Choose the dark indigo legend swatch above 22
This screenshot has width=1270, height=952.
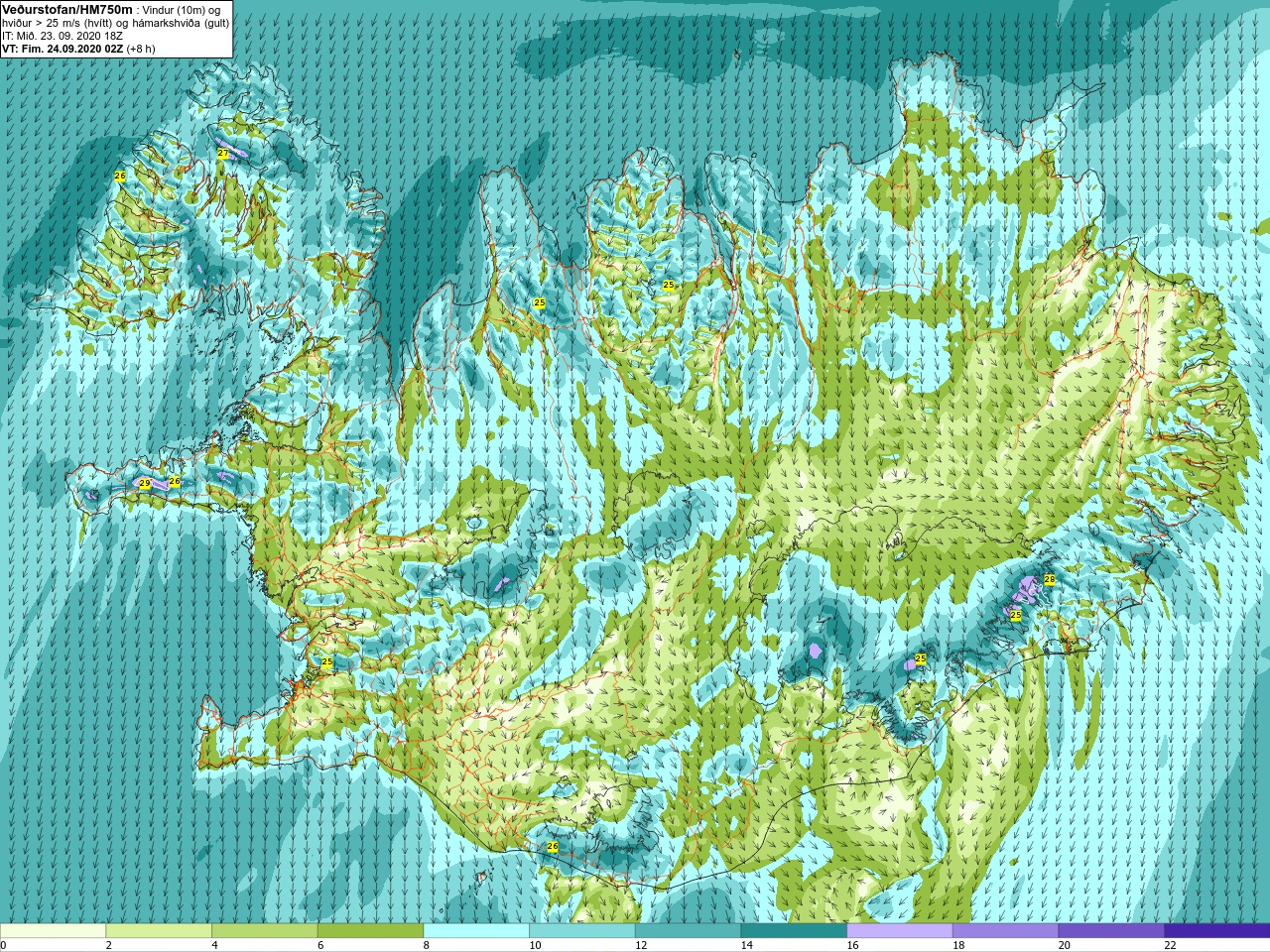(1217, 931)
